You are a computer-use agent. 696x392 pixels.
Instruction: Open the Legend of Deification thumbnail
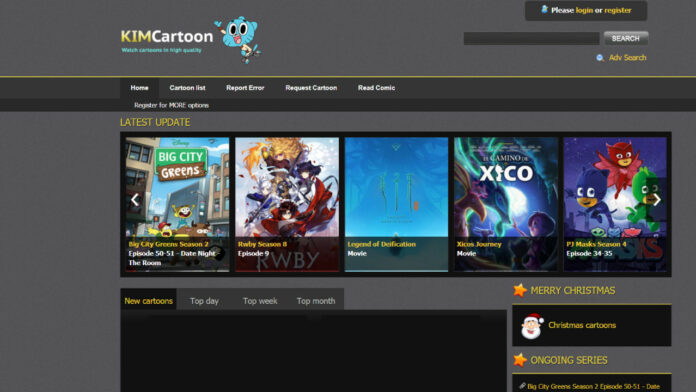point(396,204)
